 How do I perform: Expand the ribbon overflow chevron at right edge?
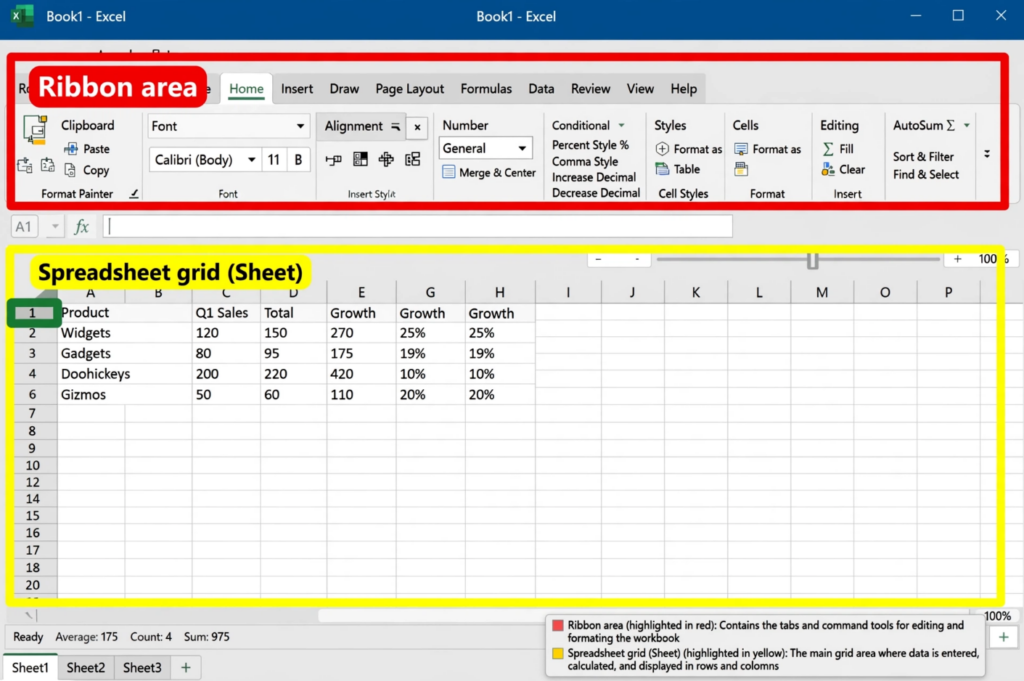(x=987, y=154)
